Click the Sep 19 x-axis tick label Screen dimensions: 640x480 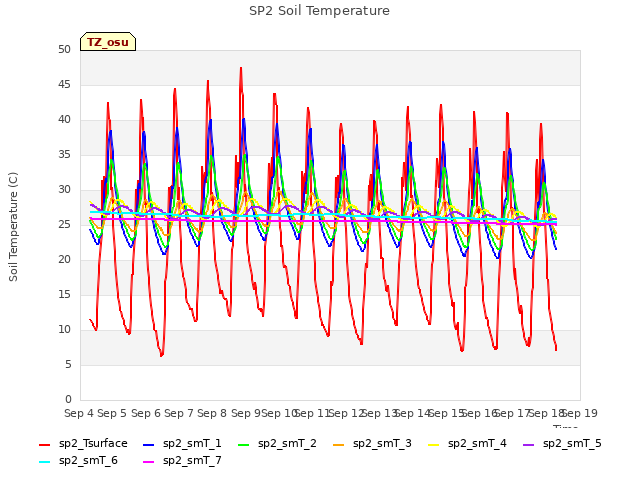(580, 413)
